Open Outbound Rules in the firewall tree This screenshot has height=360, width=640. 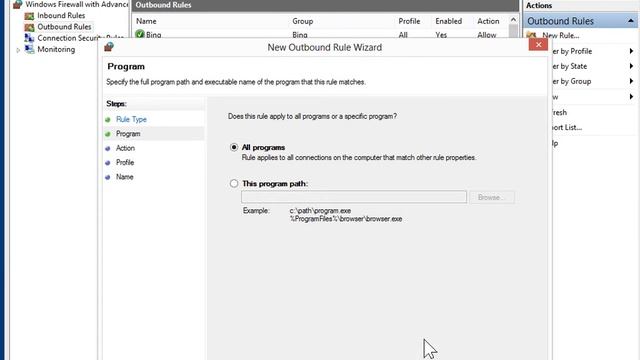[64, 27]
